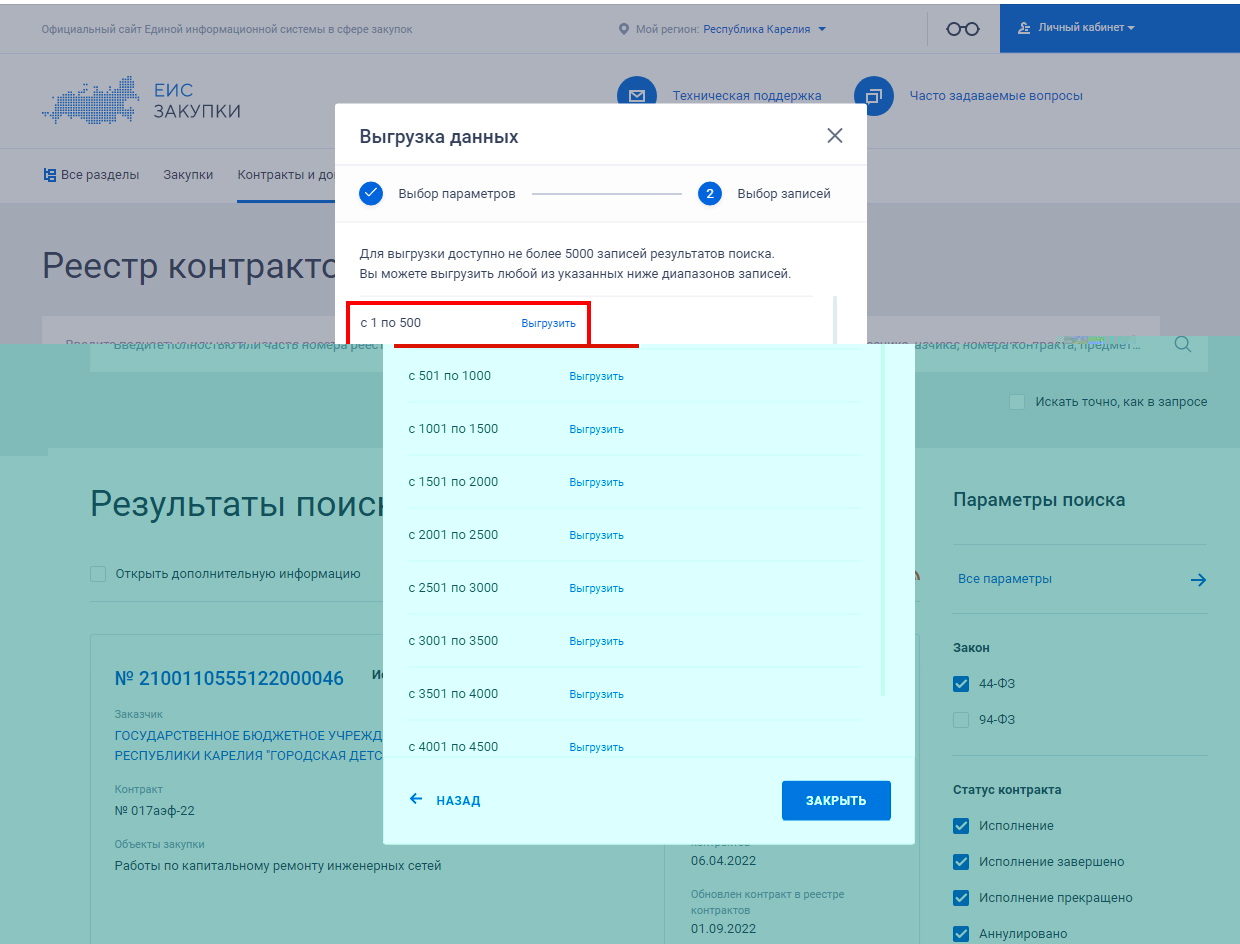Uncheck the Исполнение завершено checkbox
The image size is (1240, 944).
[x=962, y=862]
